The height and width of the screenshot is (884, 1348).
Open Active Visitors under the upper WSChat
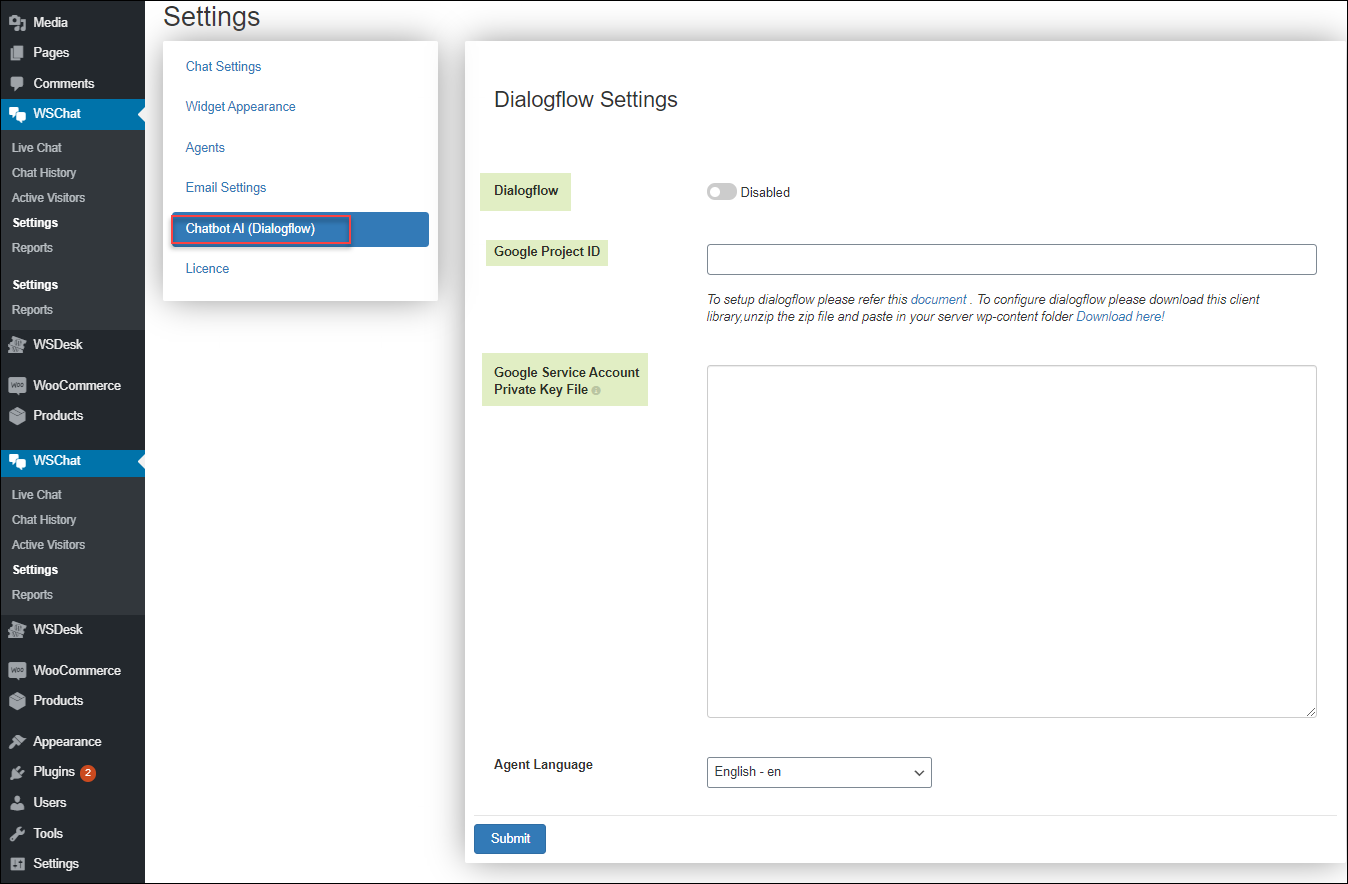coord(48,198)
